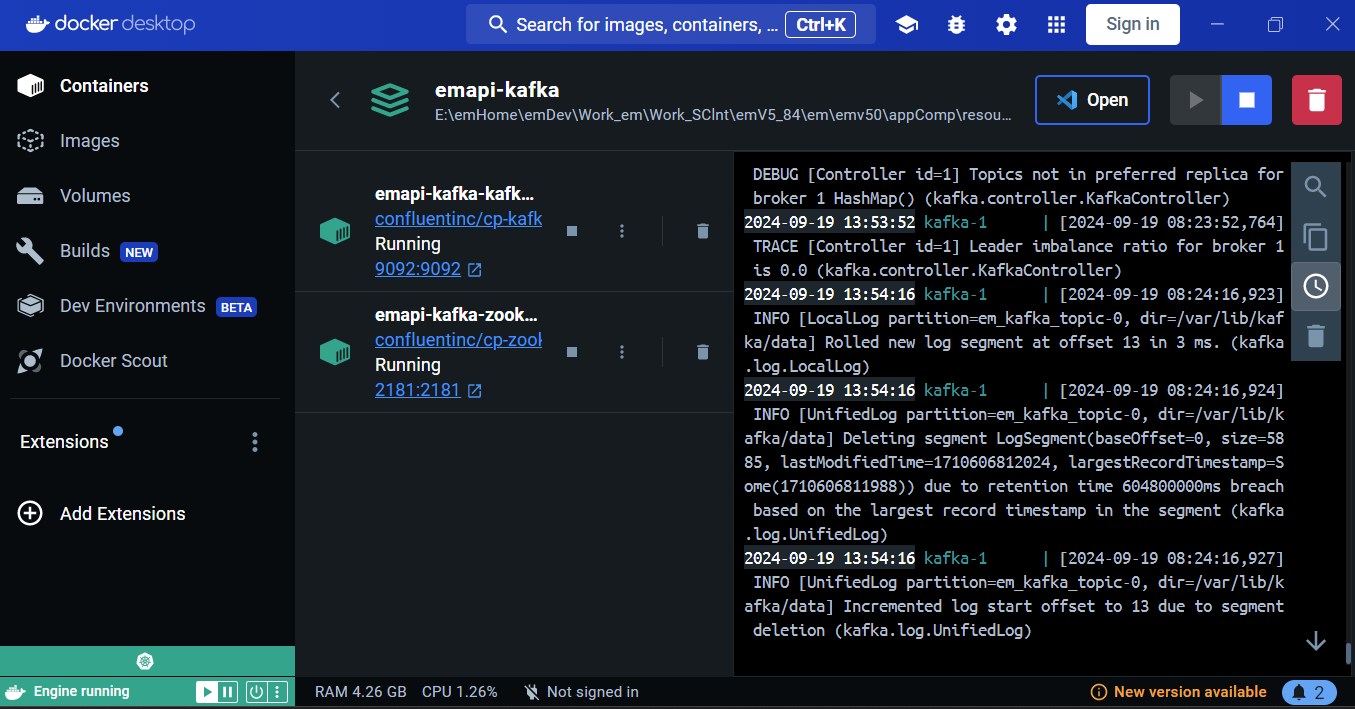Stop the emapi-kafka-zook container
1355x709 pixels.
click(572, 352)
